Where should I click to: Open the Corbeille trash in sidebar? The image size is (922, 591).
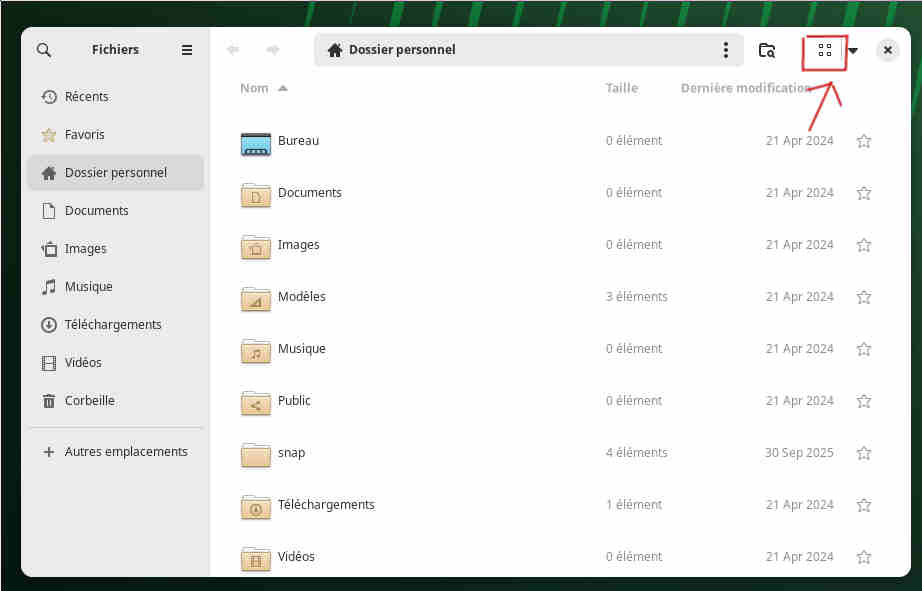[89, 401]
